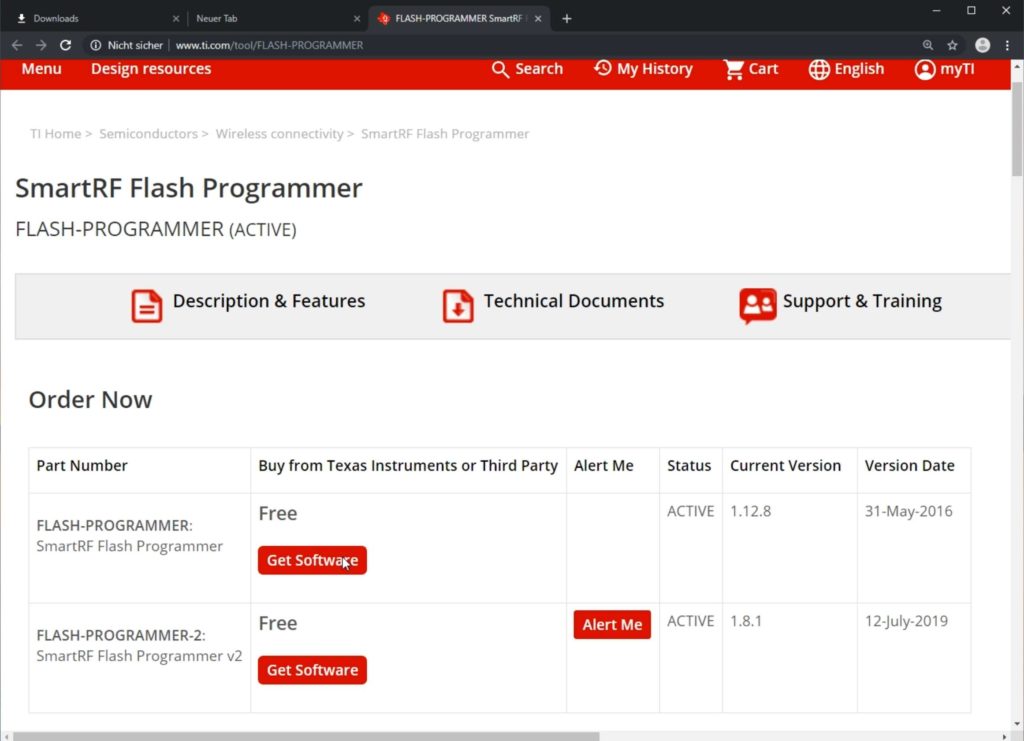The height and width of the screenshot is (741, 1024).
Task: Open the Cart text link
Action: pyautogui.click(x=763, y=69)
